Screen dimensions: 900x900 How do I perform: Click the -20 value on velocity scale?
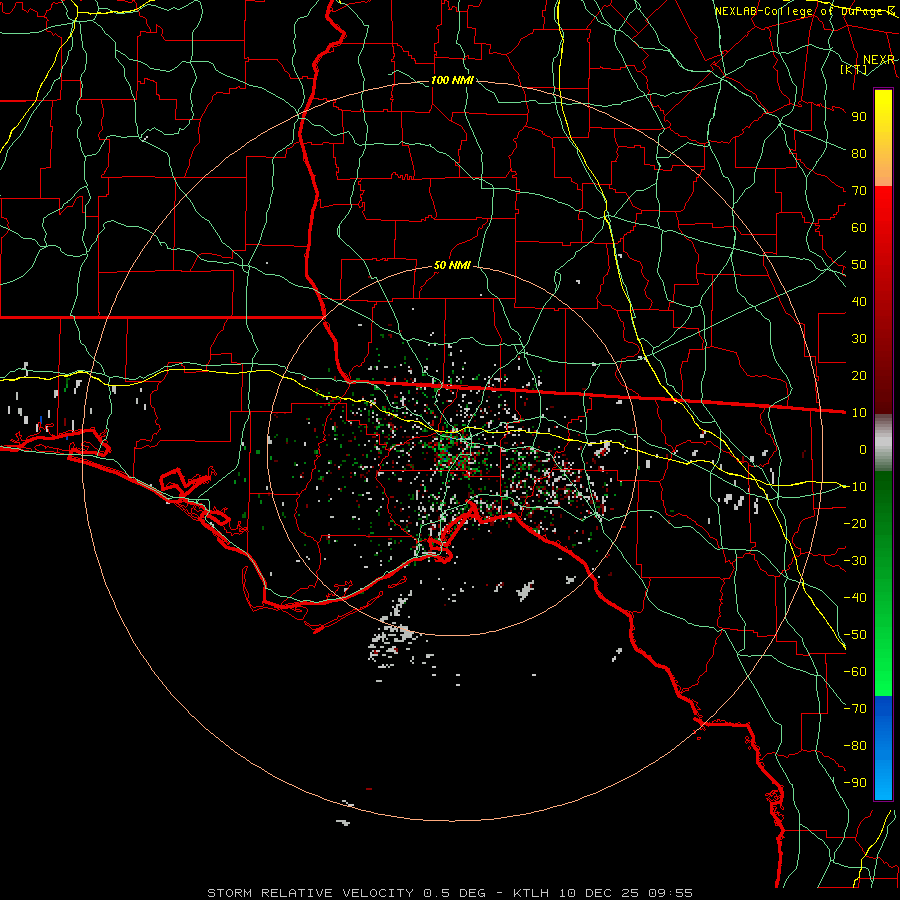coord(855,523)
